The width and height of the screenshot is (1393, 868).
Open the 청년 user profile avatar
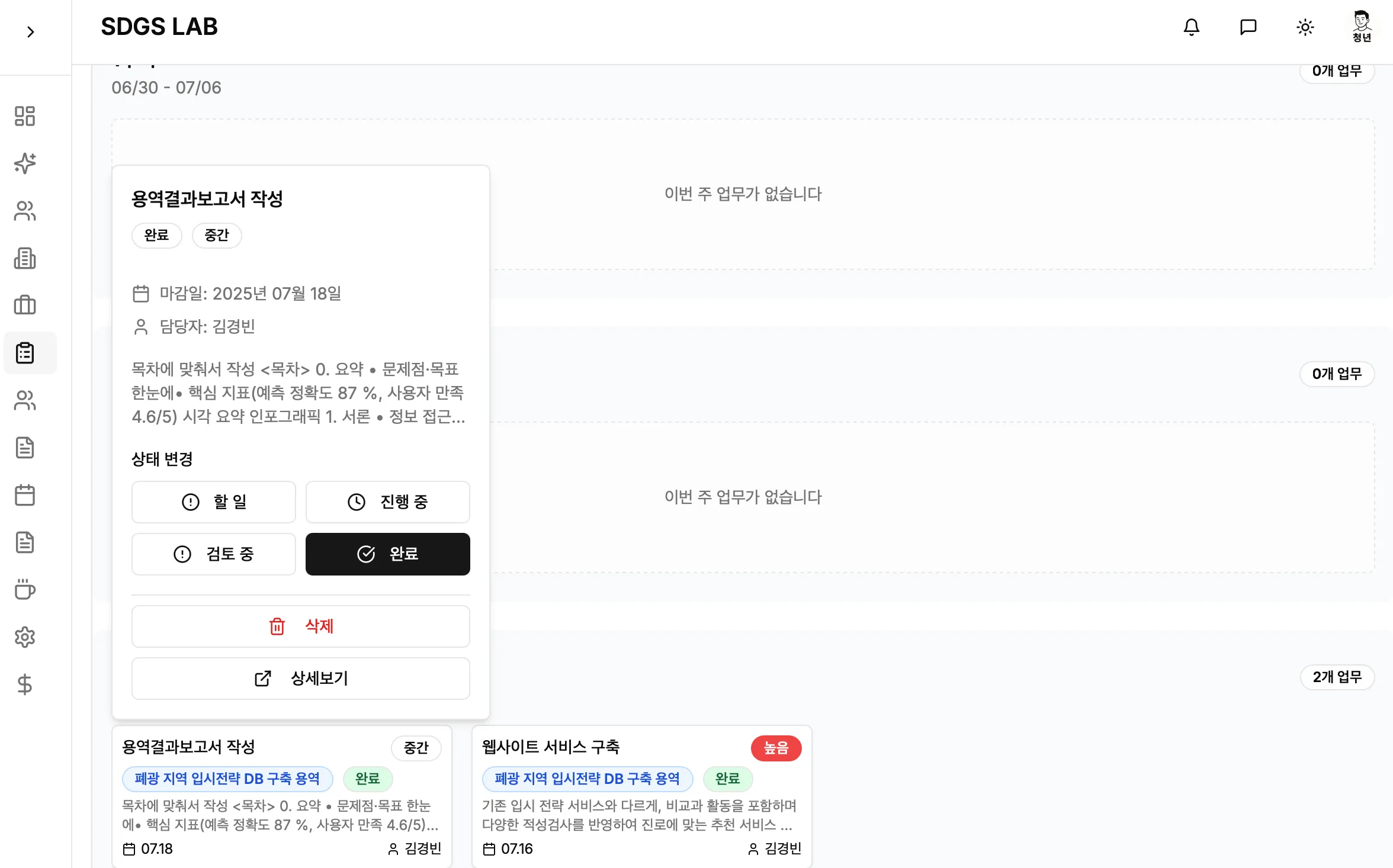click(x=1362, y=27)
